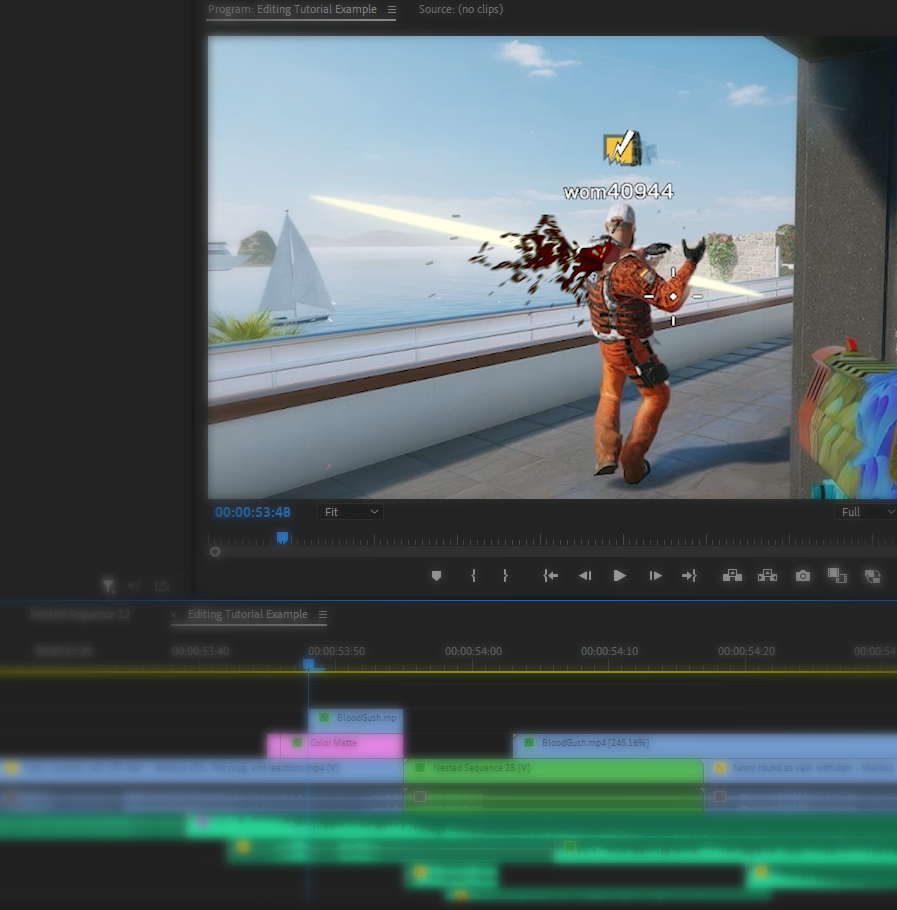The height and width of the screenshot is (910, 897).
Task: Select the Editing Tutorial Example timeline tab
Action: (248, 614)
